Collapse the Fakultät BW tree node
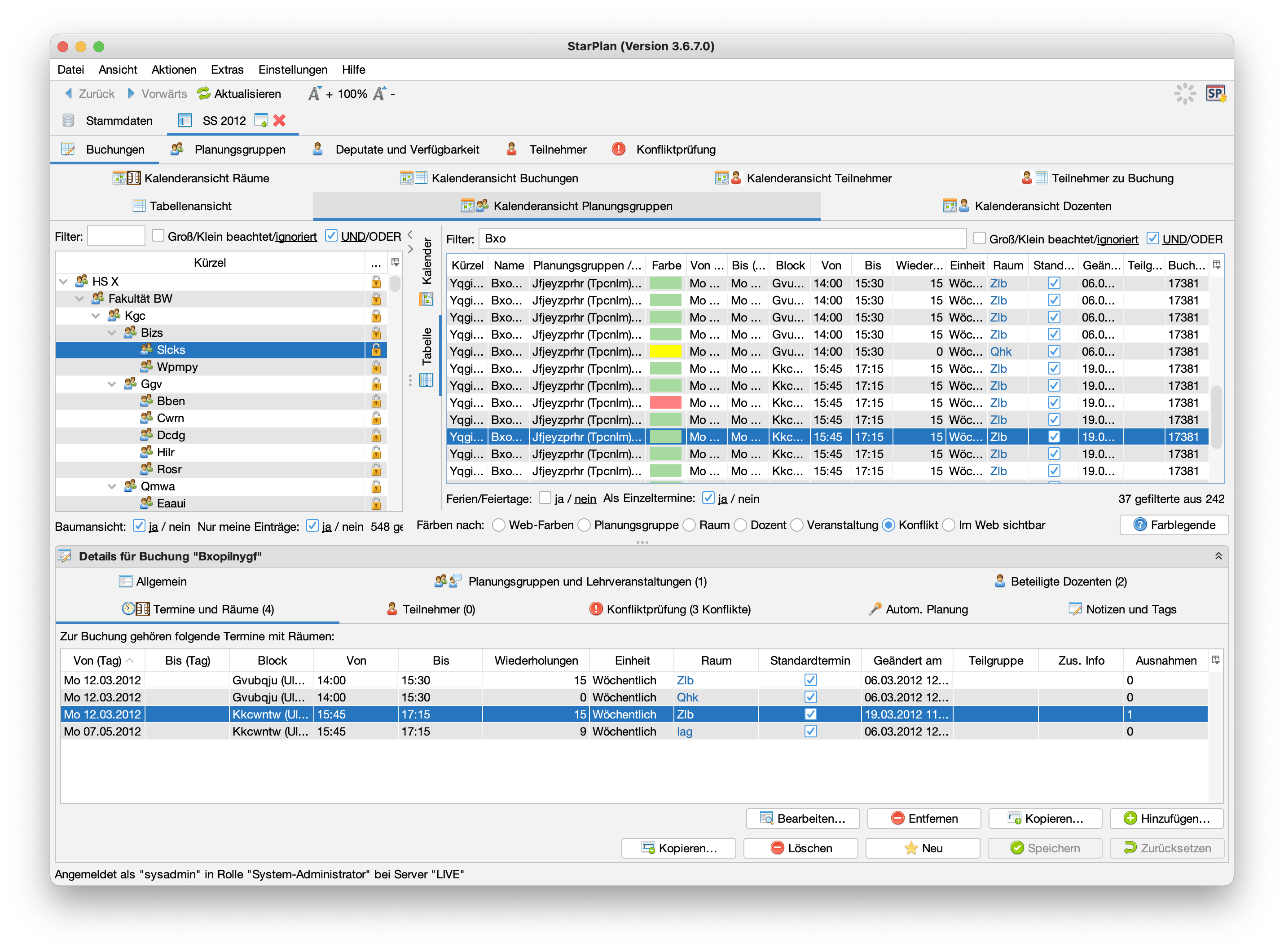Image resolution: width=1284 pixels, height=952 pixels. point(79,299)
